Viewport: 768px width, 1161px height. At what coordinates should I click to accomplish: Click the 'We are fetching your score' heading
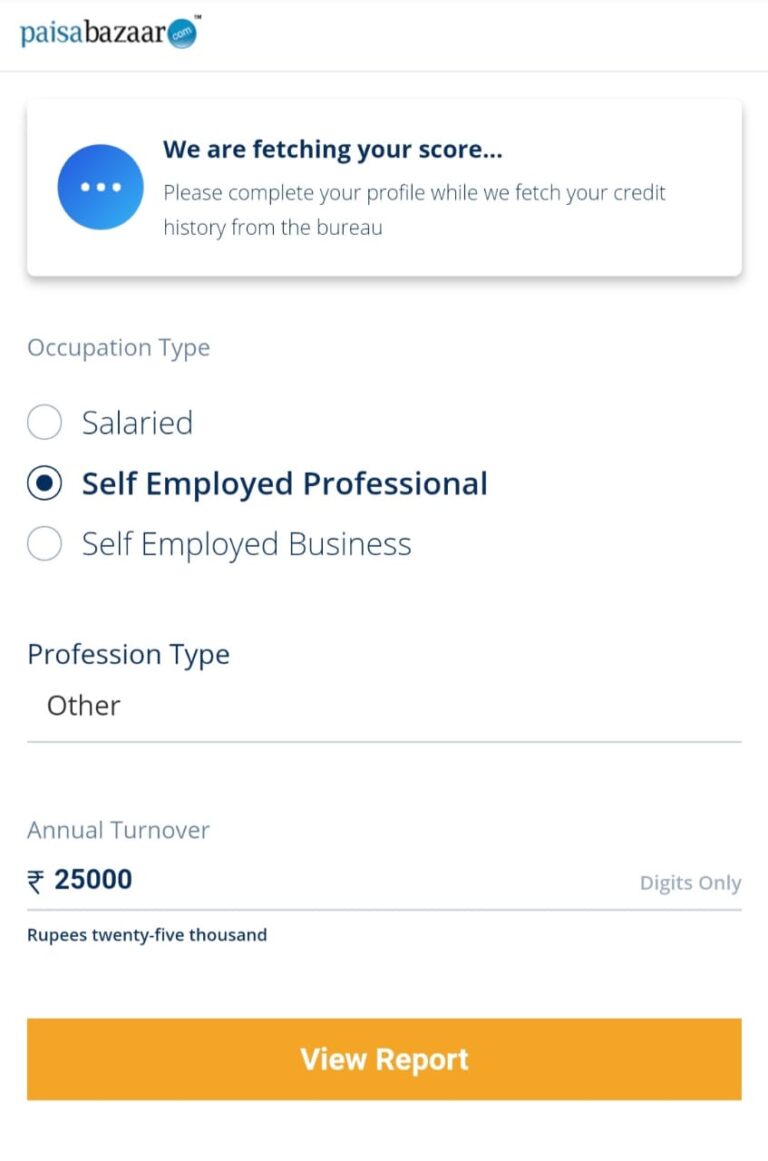coord(333,150)
